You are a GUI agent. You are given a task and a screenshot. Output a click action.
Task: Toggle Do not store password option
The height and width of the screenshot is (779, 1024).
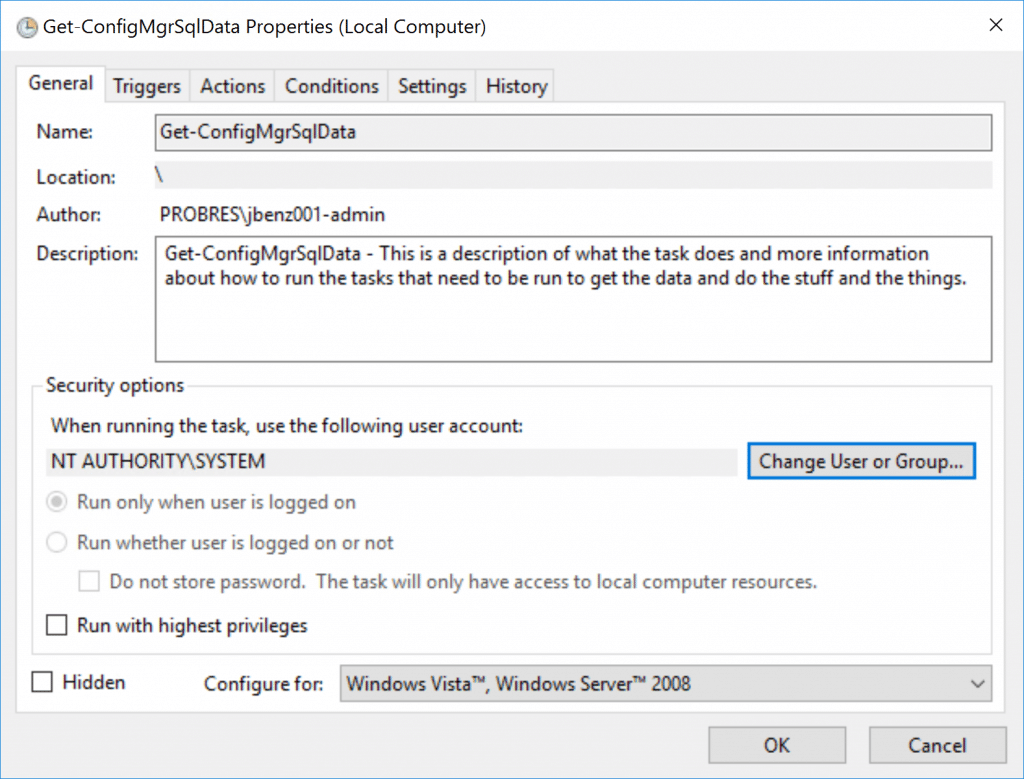click(89, 581)
